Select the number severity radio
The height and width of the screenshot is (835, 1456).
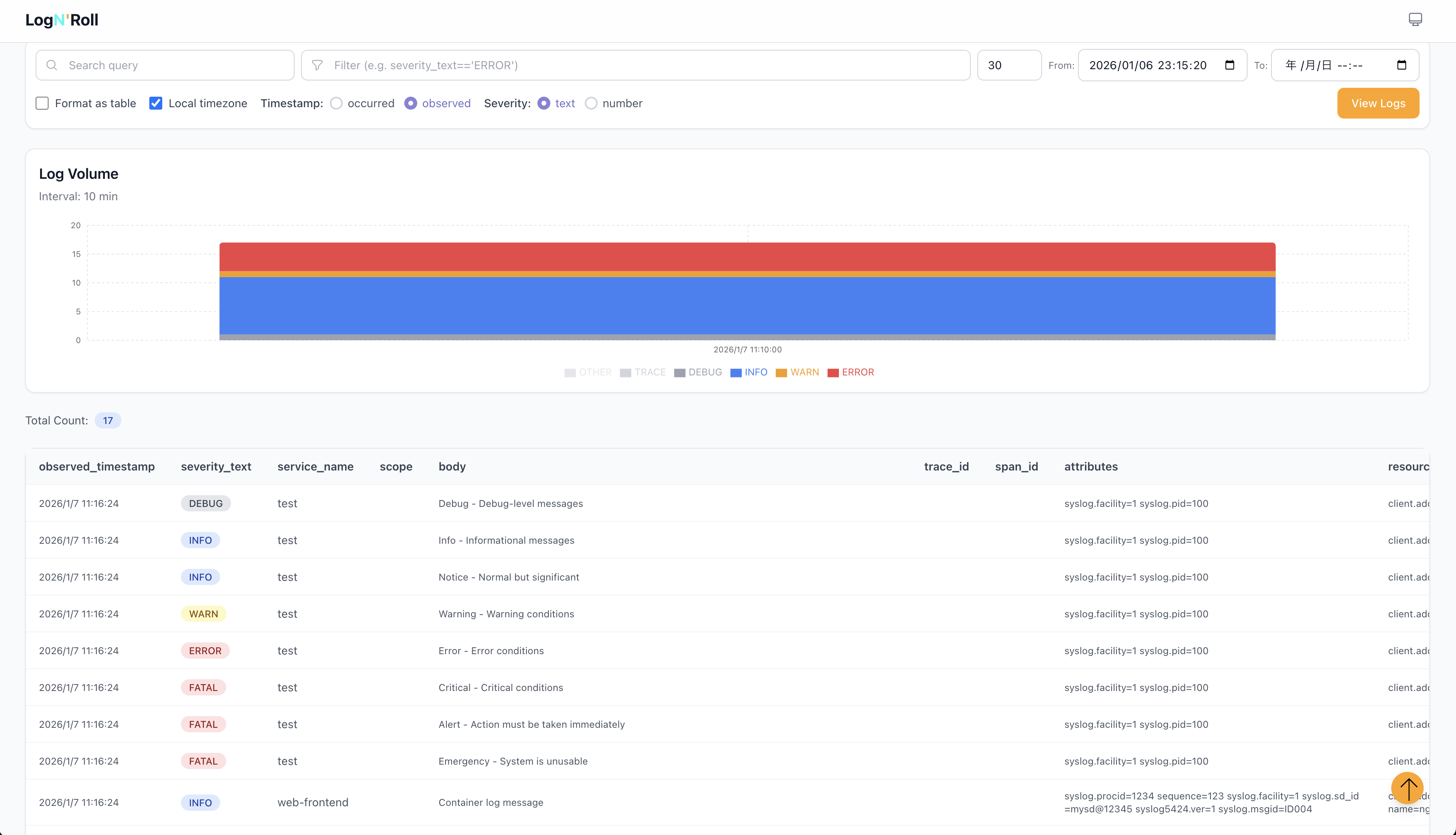coord(591,103)
